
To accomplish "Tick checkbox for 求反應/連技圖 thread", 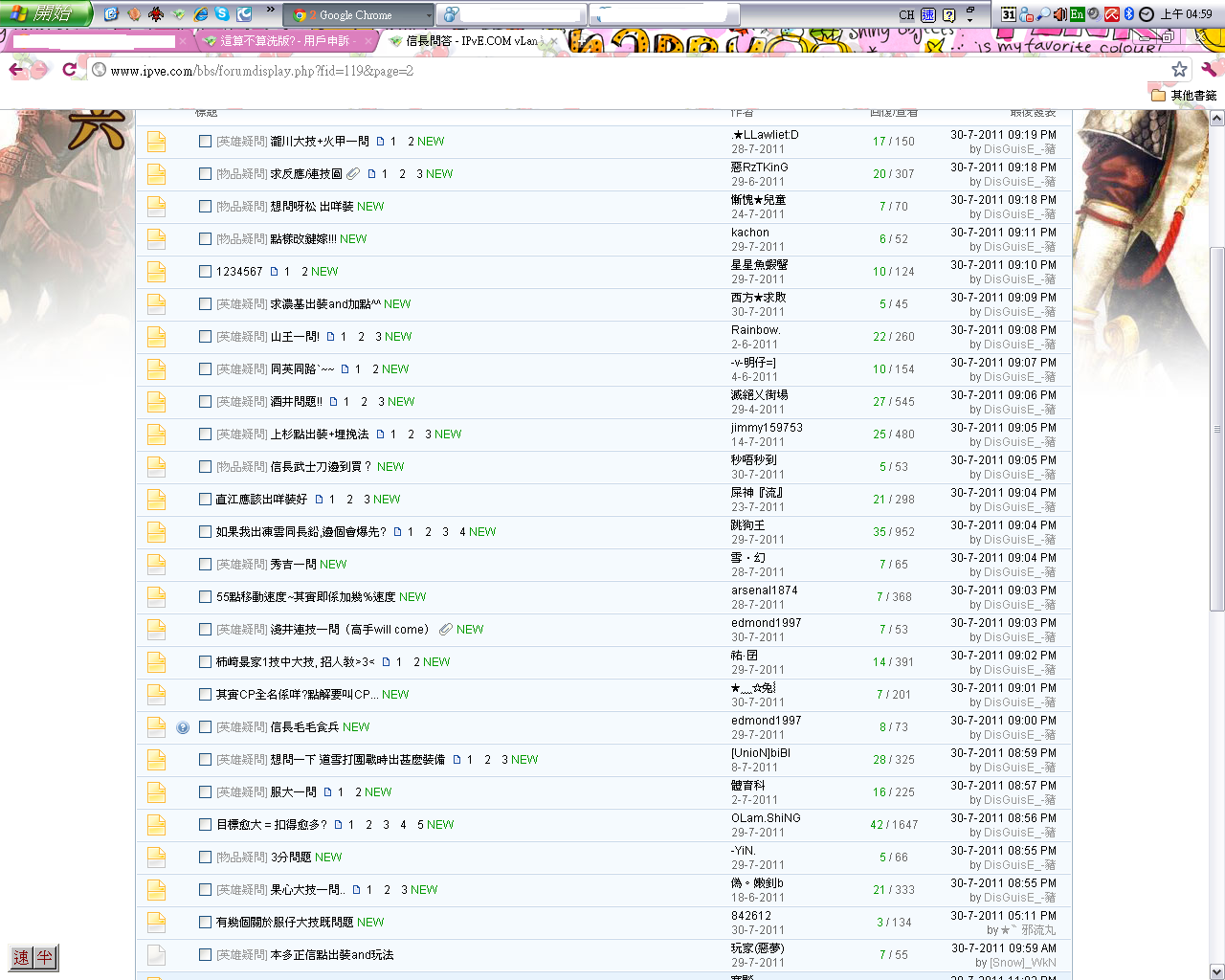I will click(x=205, y=173).
